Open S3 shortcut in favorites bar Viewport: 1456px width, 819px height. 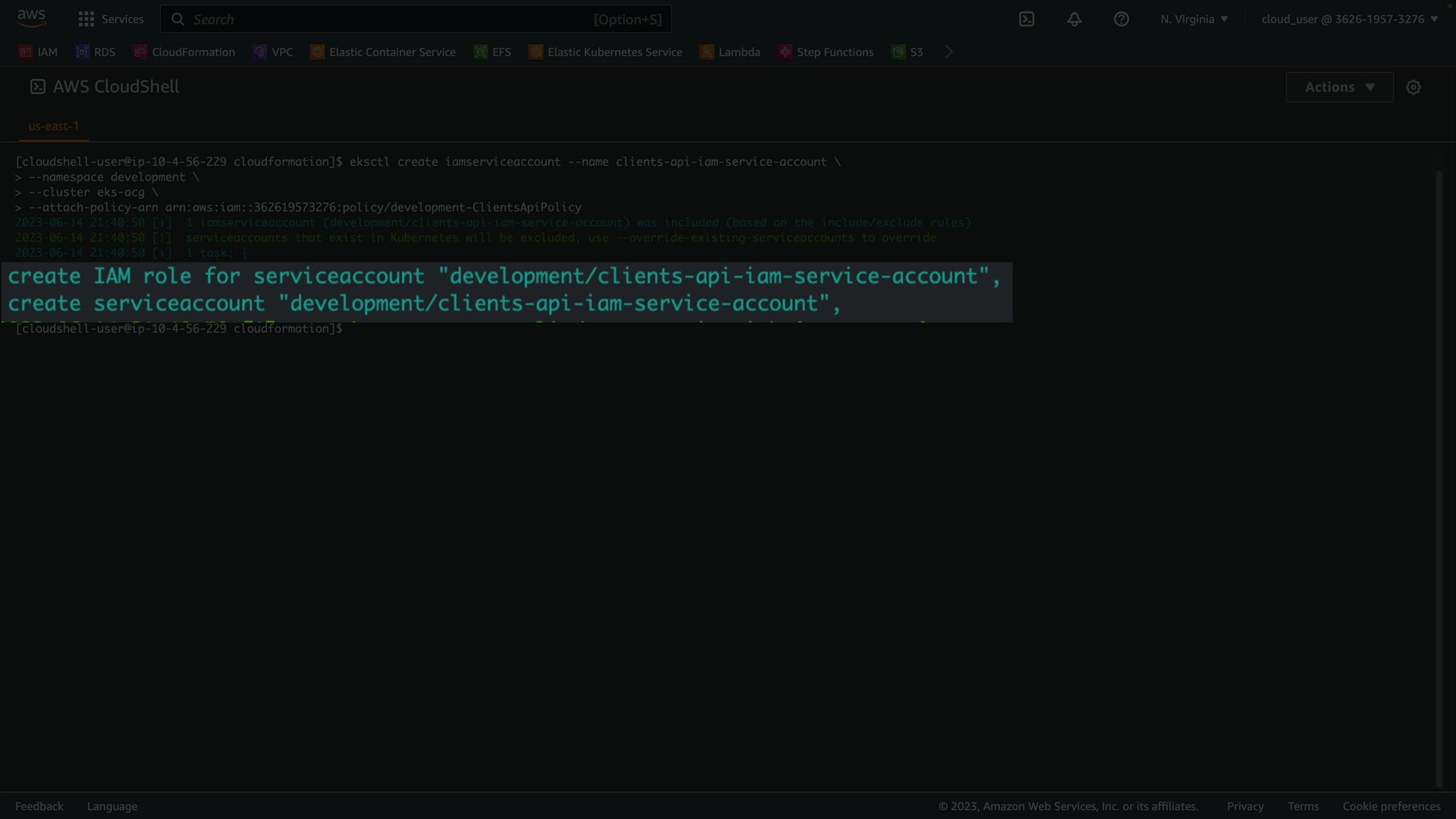click(x=908, y=52)
